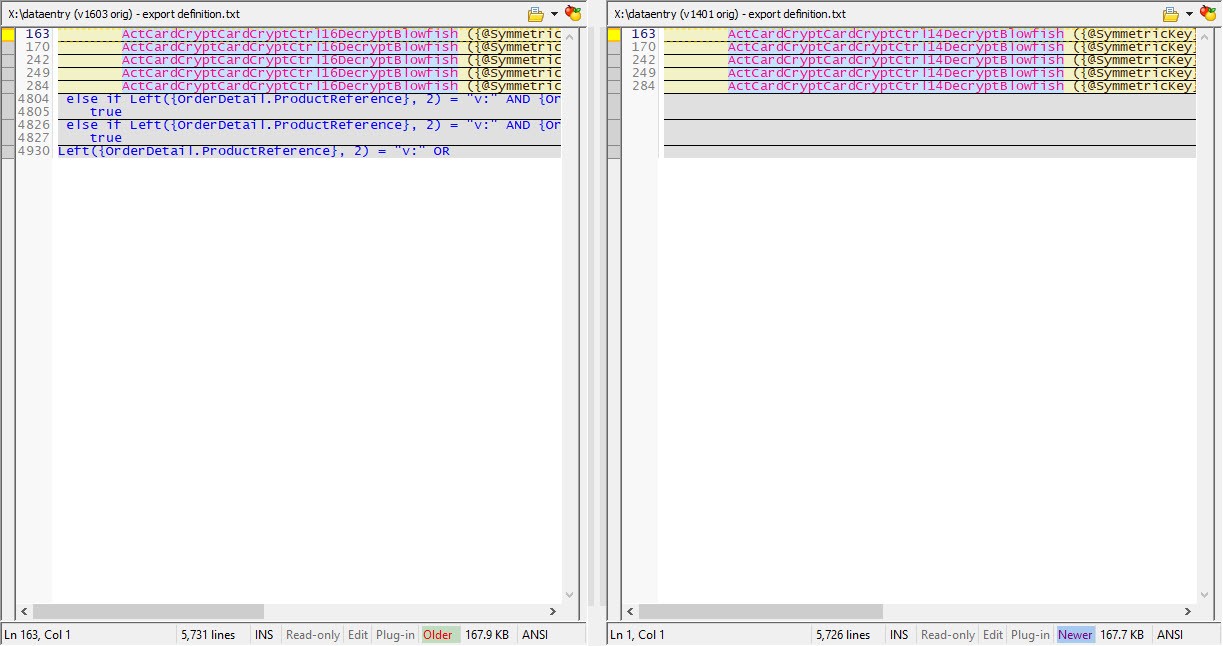Image resolution: width=1223 pixels, height=646 pixels.
Task: Click the yellow difference marker in right gutter
Action: tap(613, 34)
